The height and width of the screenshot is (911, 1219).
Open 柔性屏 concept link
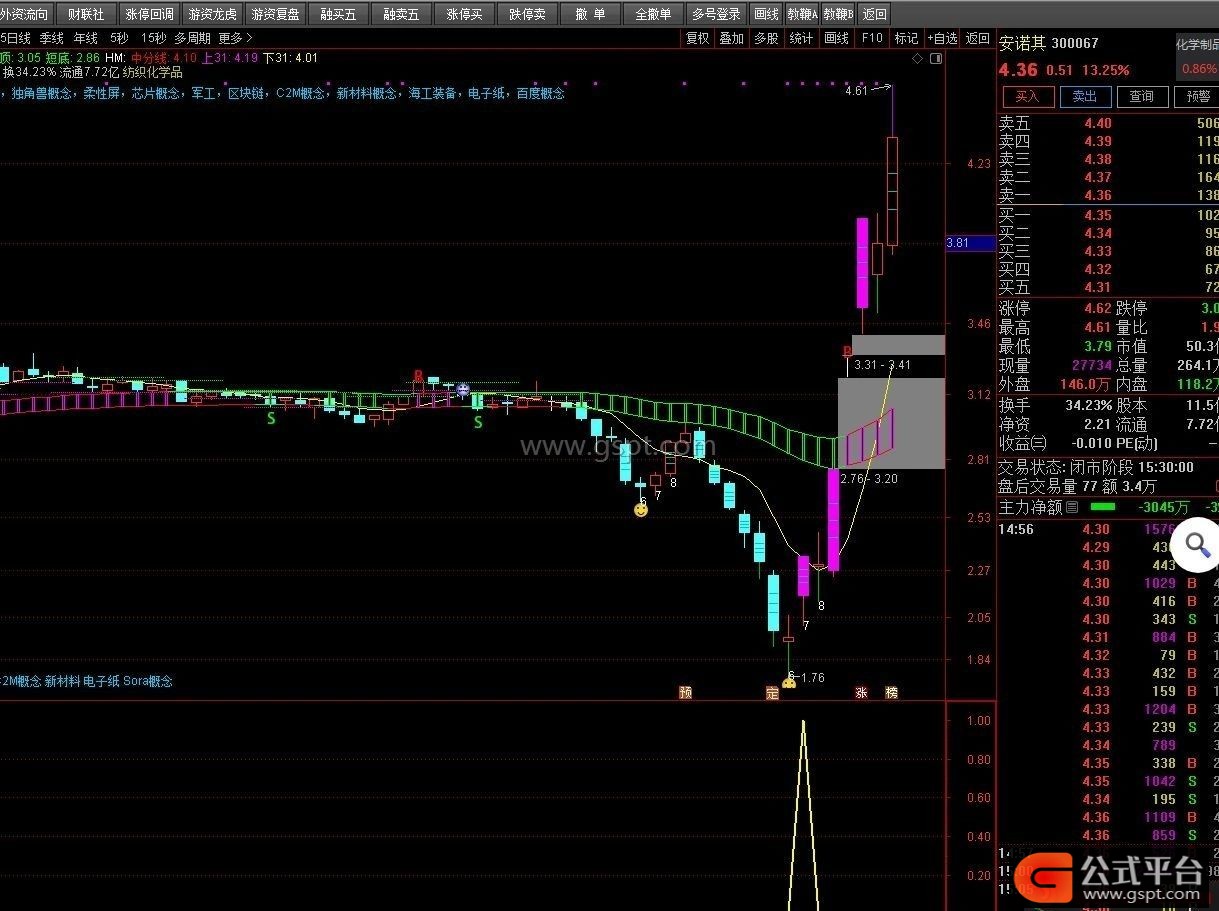tap(102, 93)
